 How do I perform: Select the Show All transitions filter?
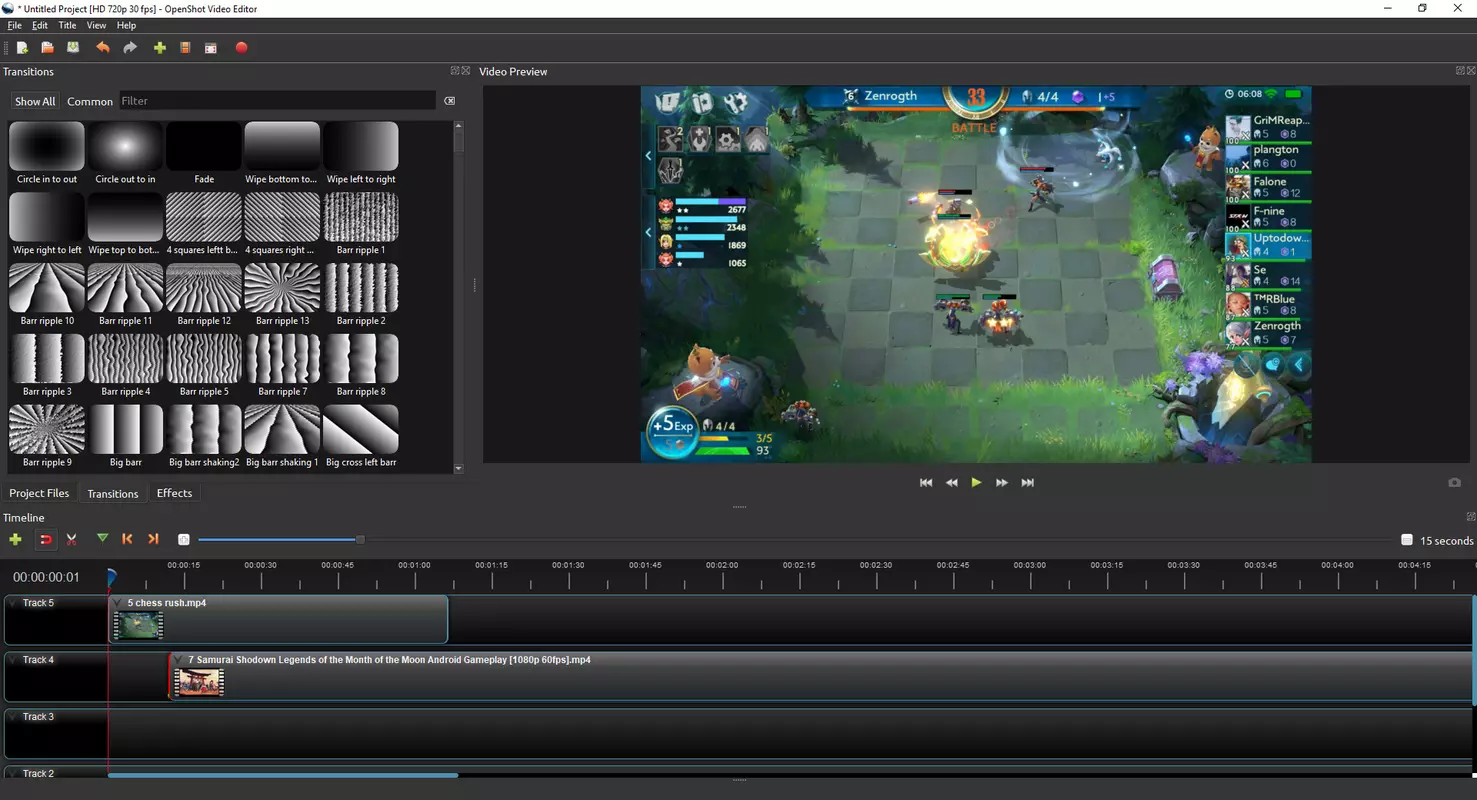coord(35,101)
